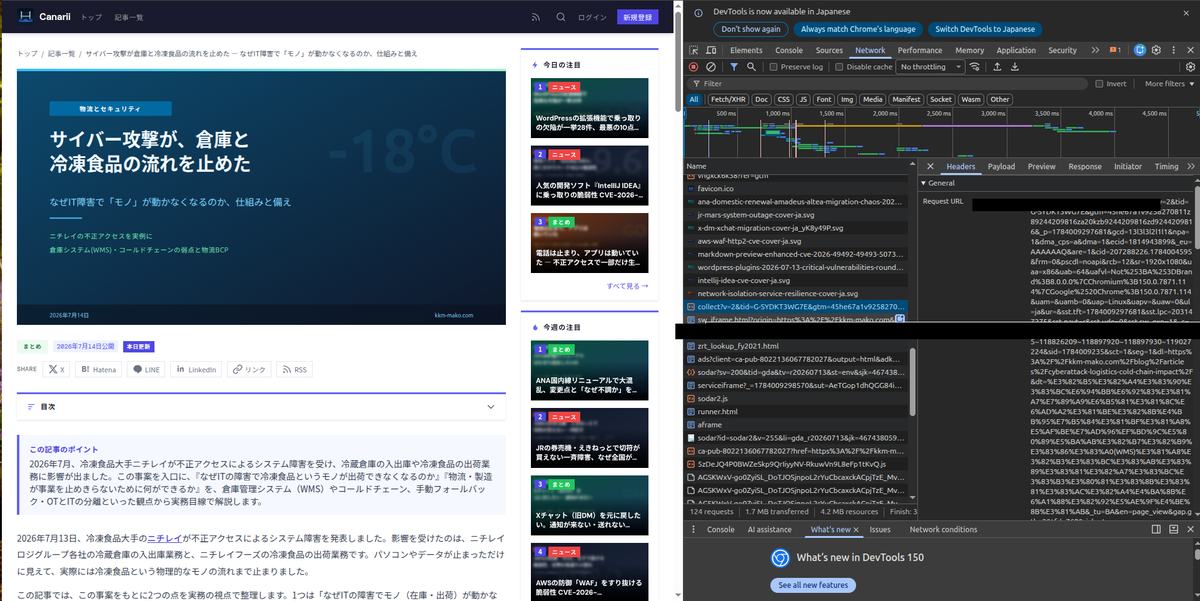Filter requests by CSS type
Screen dimensions: 1200x601
click(x=784, y=99)
